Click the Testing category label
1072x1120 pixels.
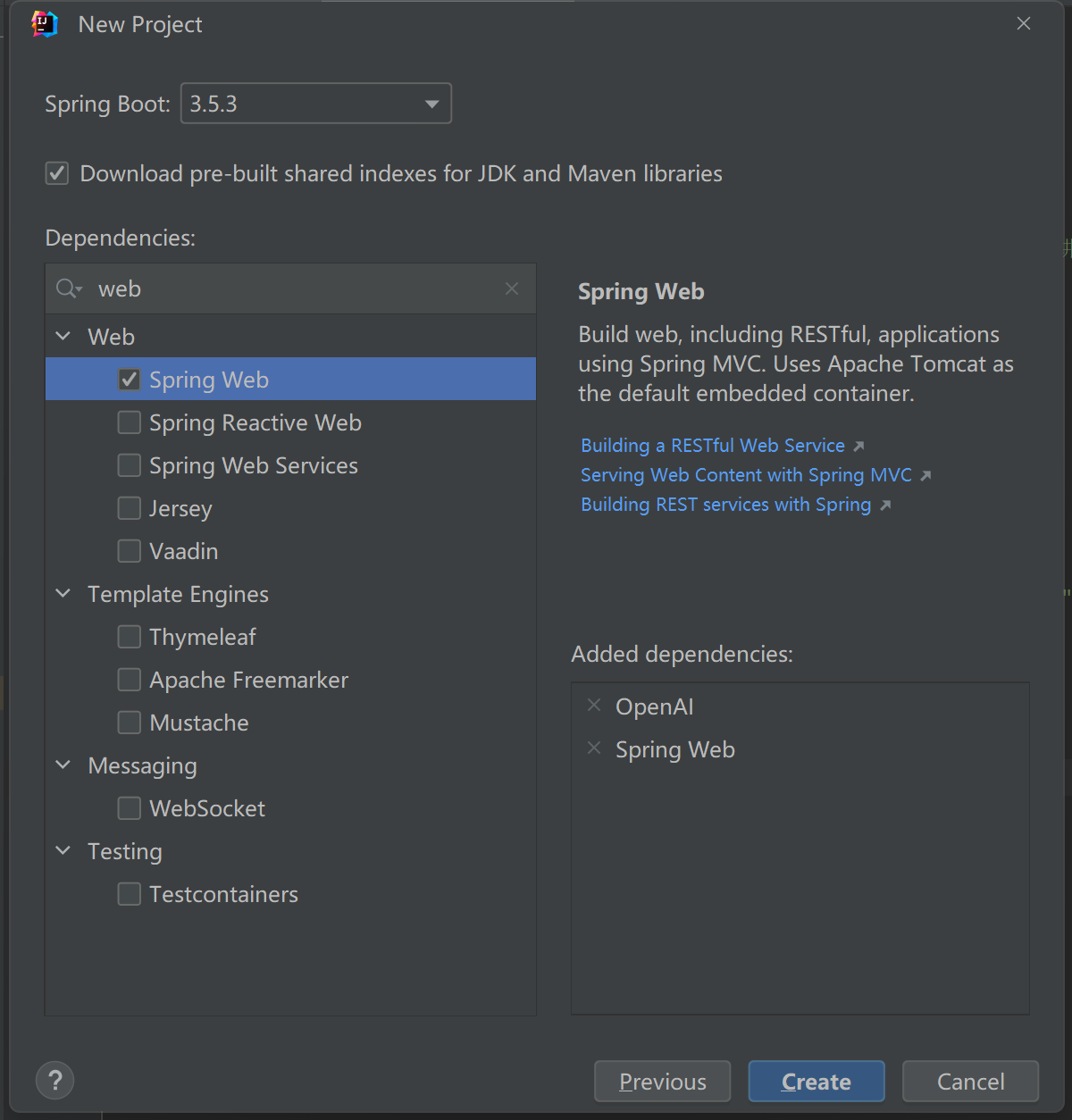click(x=125, y=851)
